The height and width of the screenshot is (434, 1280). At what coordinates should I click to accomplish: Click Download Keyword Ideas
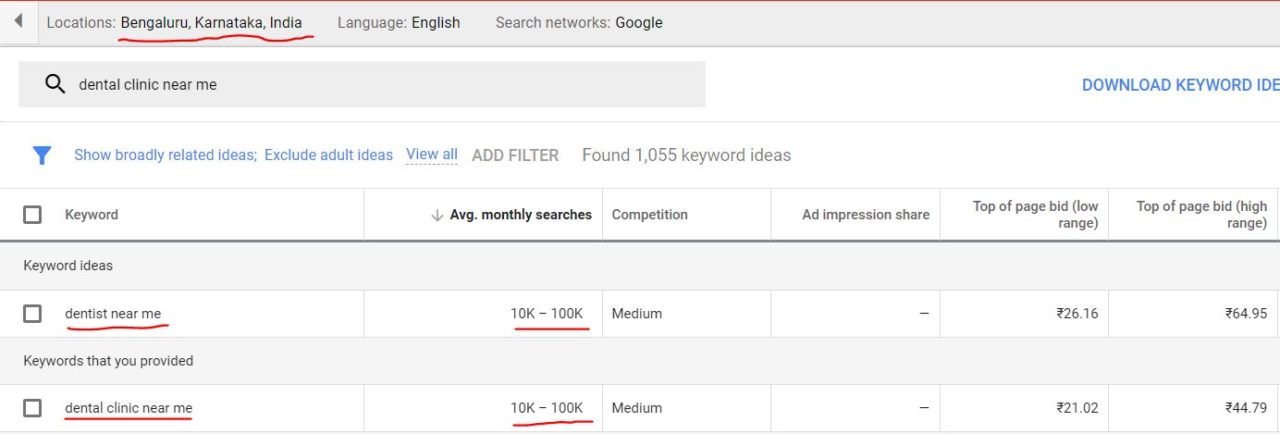(1180, 85)
